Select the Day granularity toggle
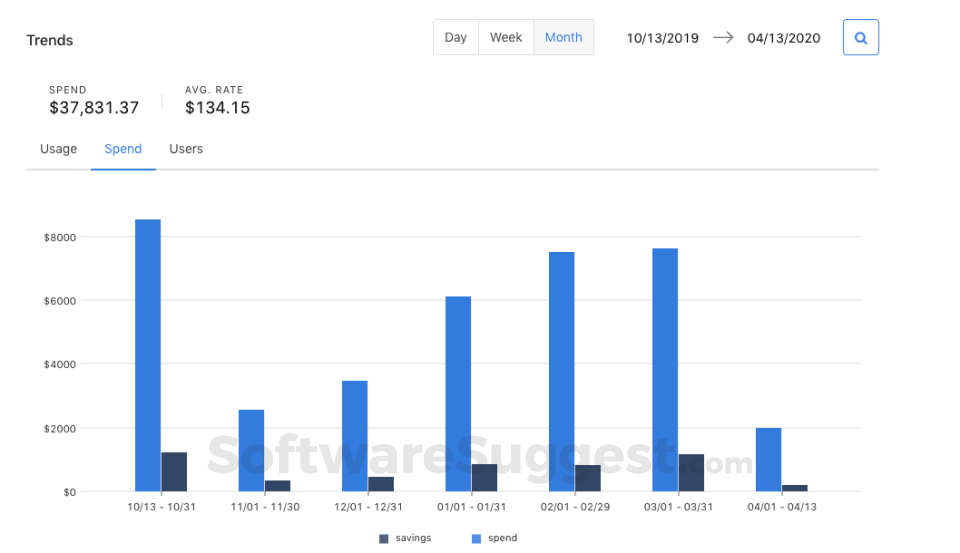 pos(456,37)
